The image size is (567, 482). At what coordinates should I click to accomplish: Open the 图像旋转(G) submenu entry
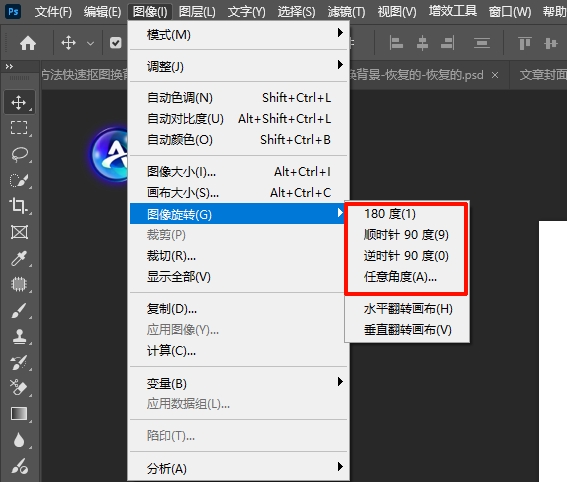point(238,214)
